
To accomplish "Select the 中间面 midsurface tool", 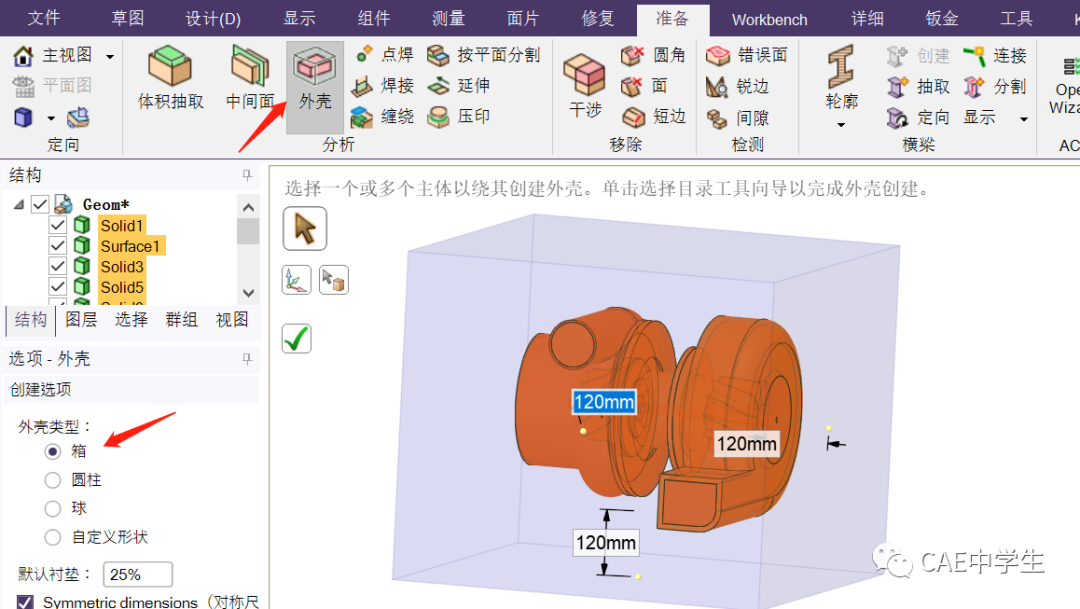I will (x=250, y=76).
